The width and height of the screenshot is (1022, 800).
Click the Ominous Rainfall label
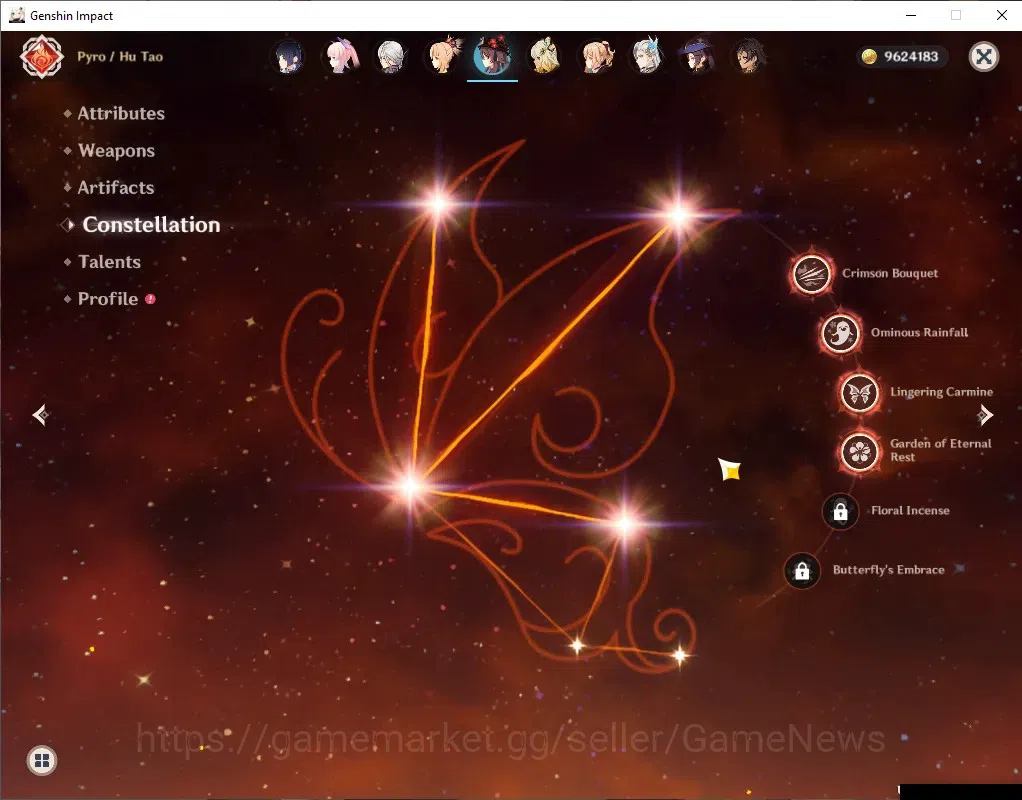coord(919,333)
